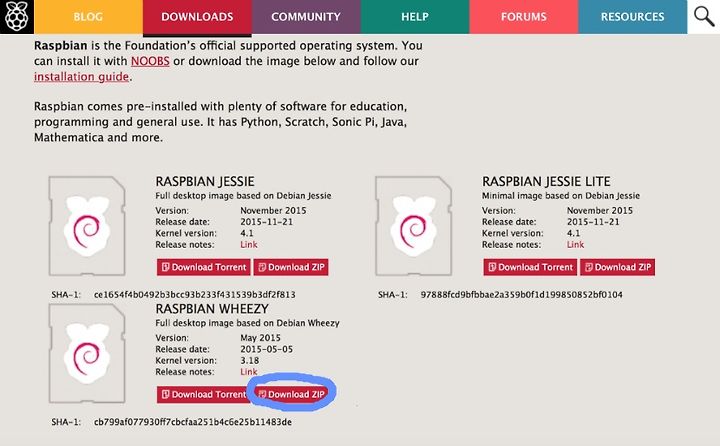Click the RASPBIAN WHEEZY heading

coord(212,309)
